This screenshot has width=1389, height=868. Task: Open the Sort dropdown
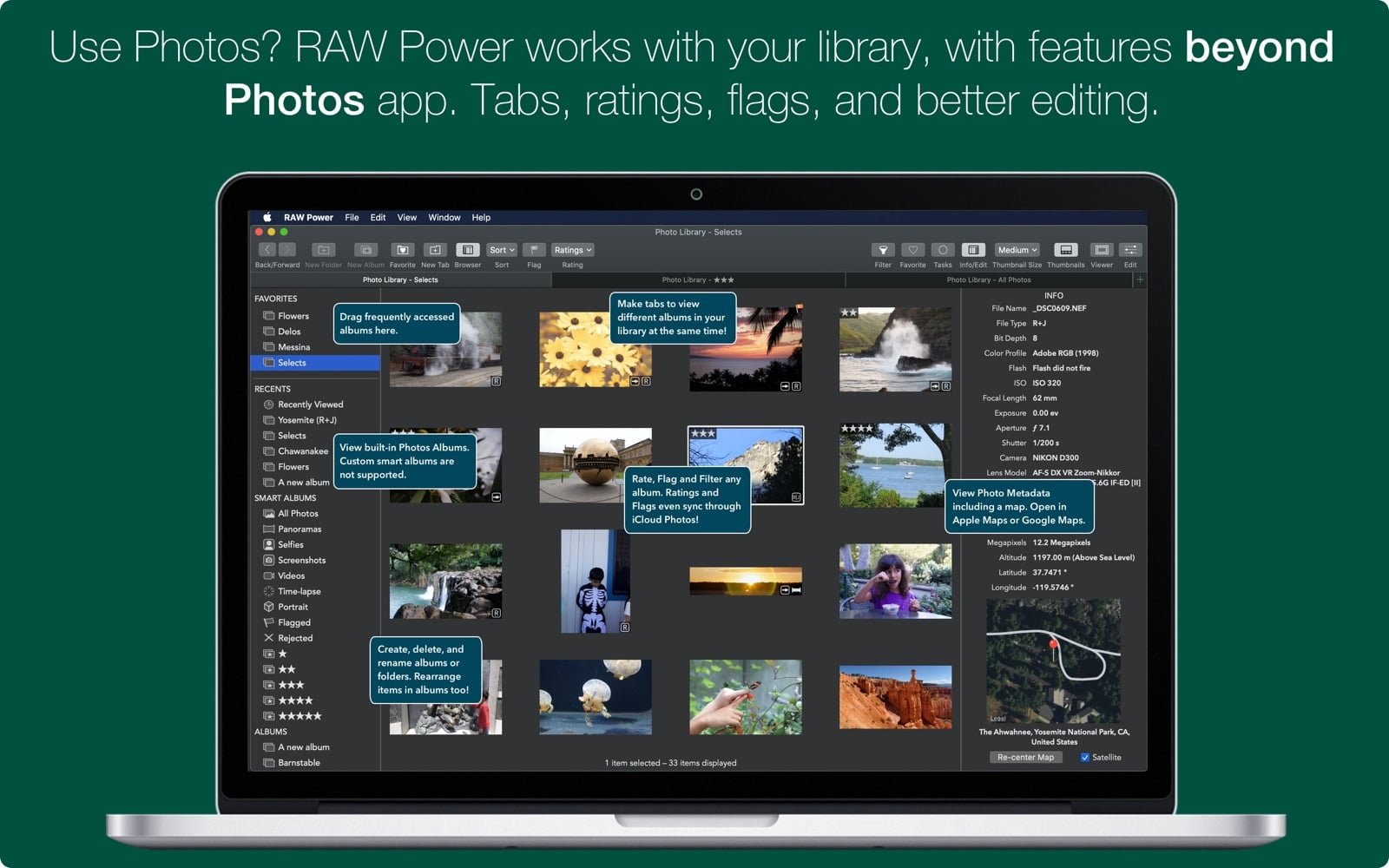(501, 250)
